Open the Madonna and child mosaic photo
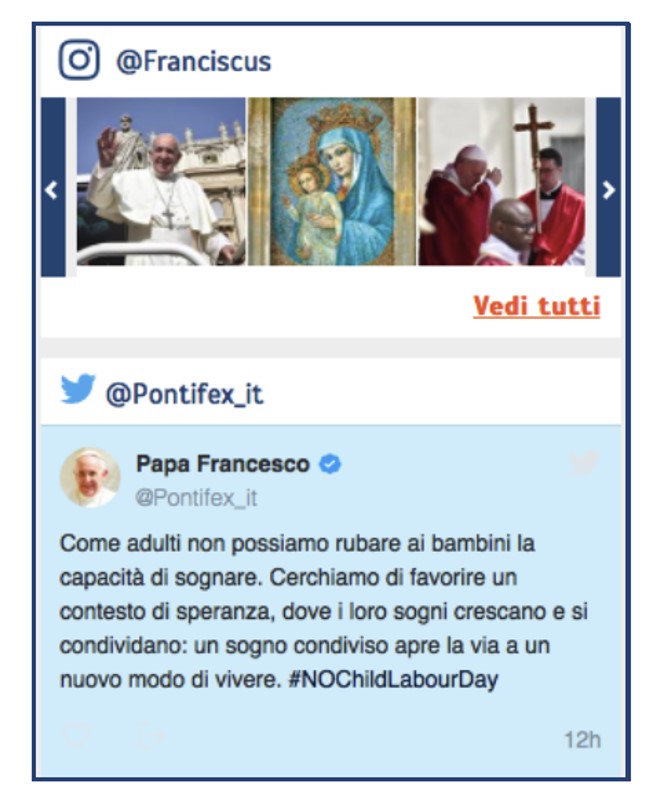 click(x=332, y=182)
